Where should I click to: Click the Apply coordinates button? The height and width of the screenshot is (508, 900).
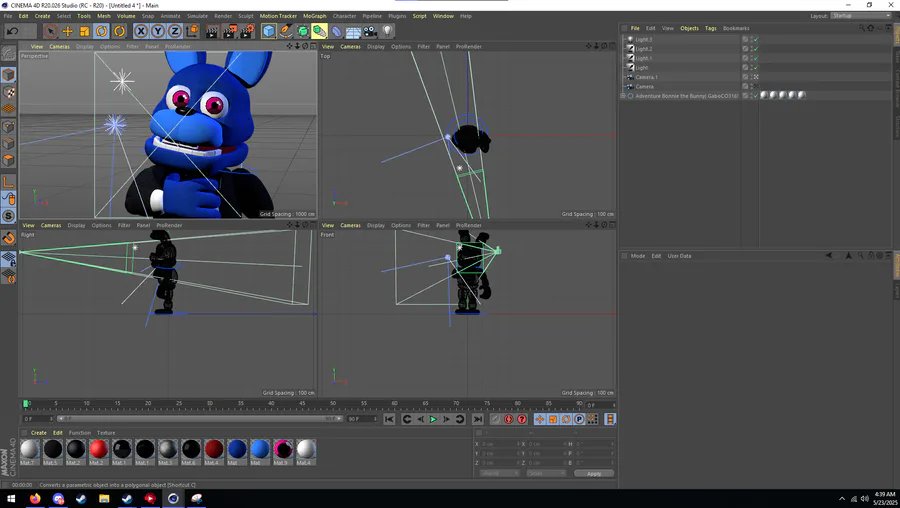(x=593, y=474)
